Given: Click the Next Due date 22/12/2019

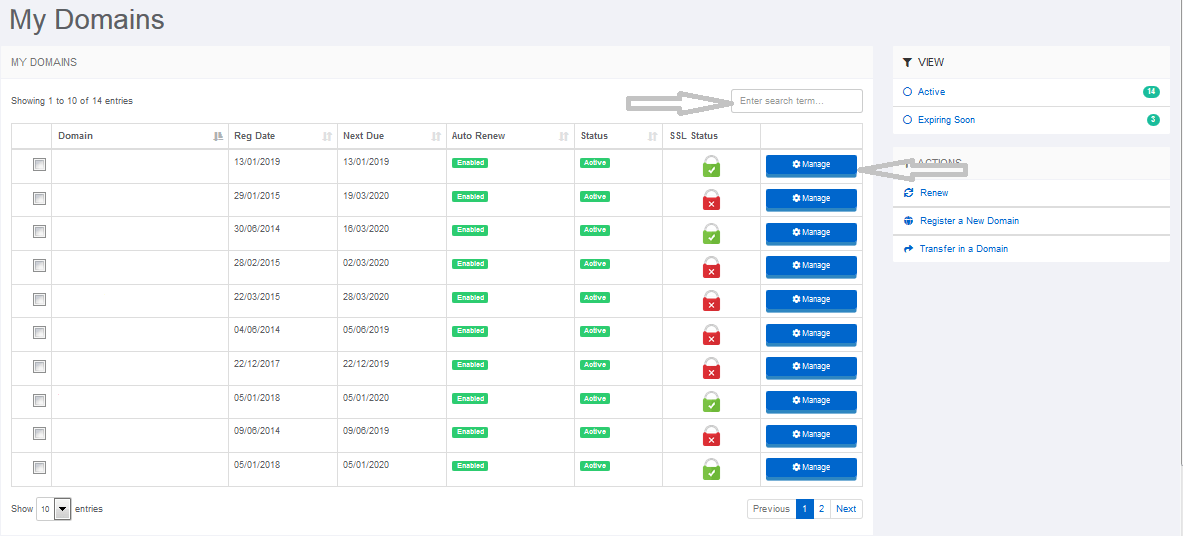Looking at the screenshot, I should (x=366, y=364).
